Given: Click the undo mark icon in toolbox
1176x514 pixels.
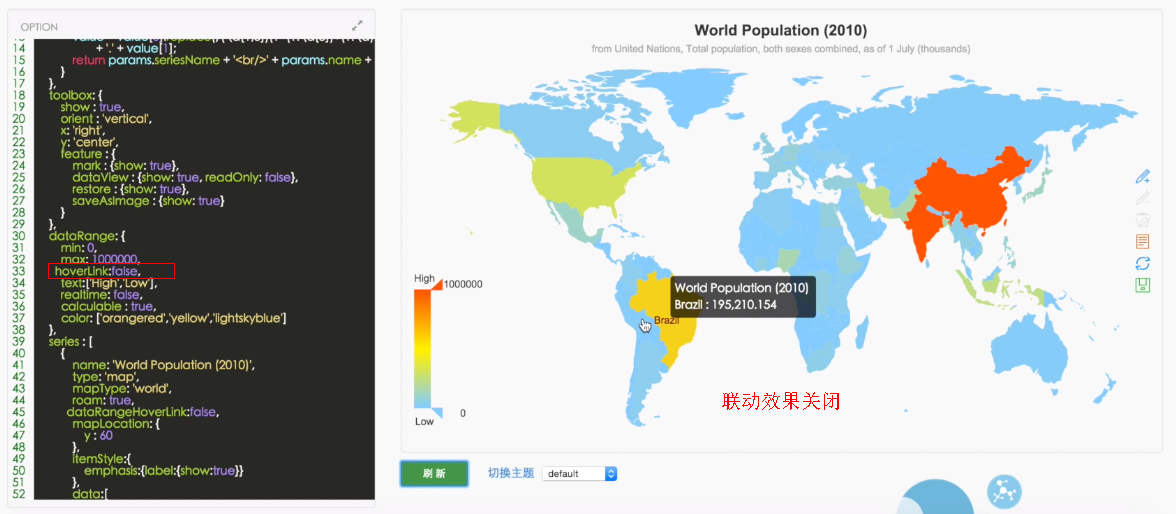Looking at the screenshot, I should [1143, 198].
